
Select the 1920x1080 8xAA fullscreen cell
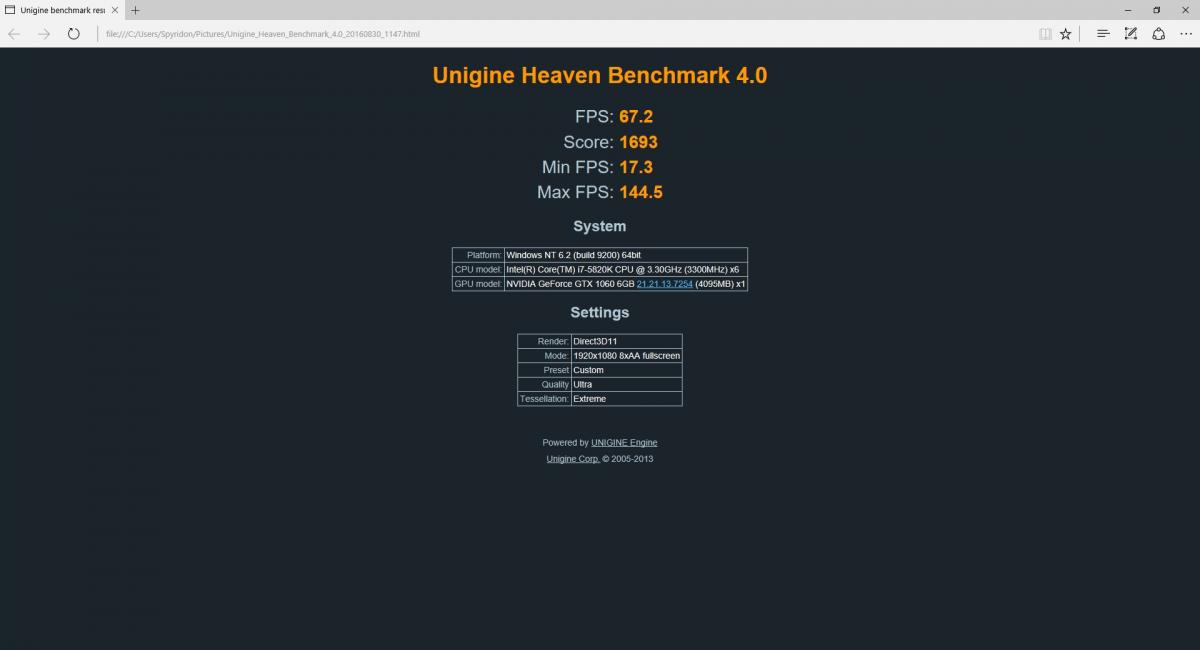tap(626, 355)
